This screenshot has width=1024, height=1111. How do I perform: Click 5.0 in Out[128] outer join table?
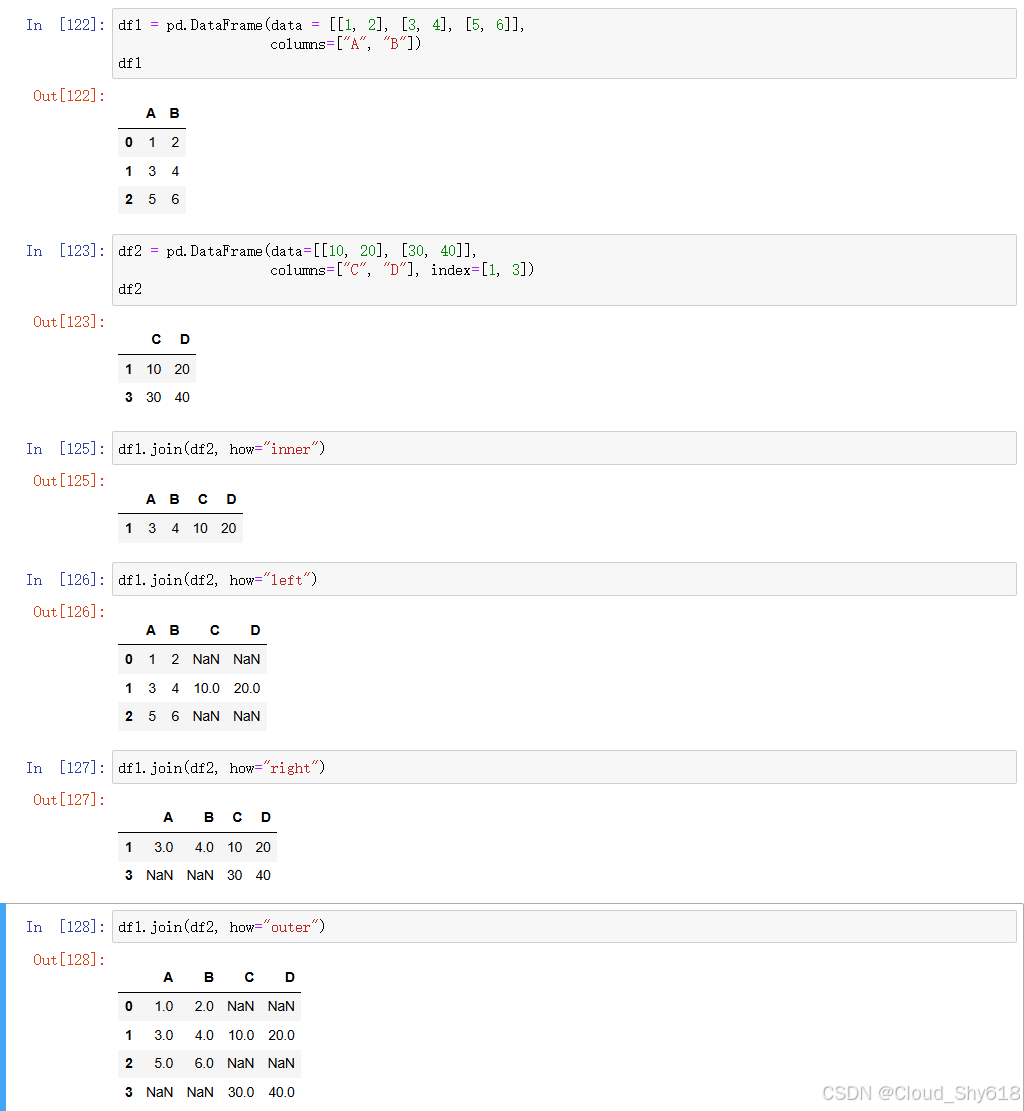(x=164, y=1063)
